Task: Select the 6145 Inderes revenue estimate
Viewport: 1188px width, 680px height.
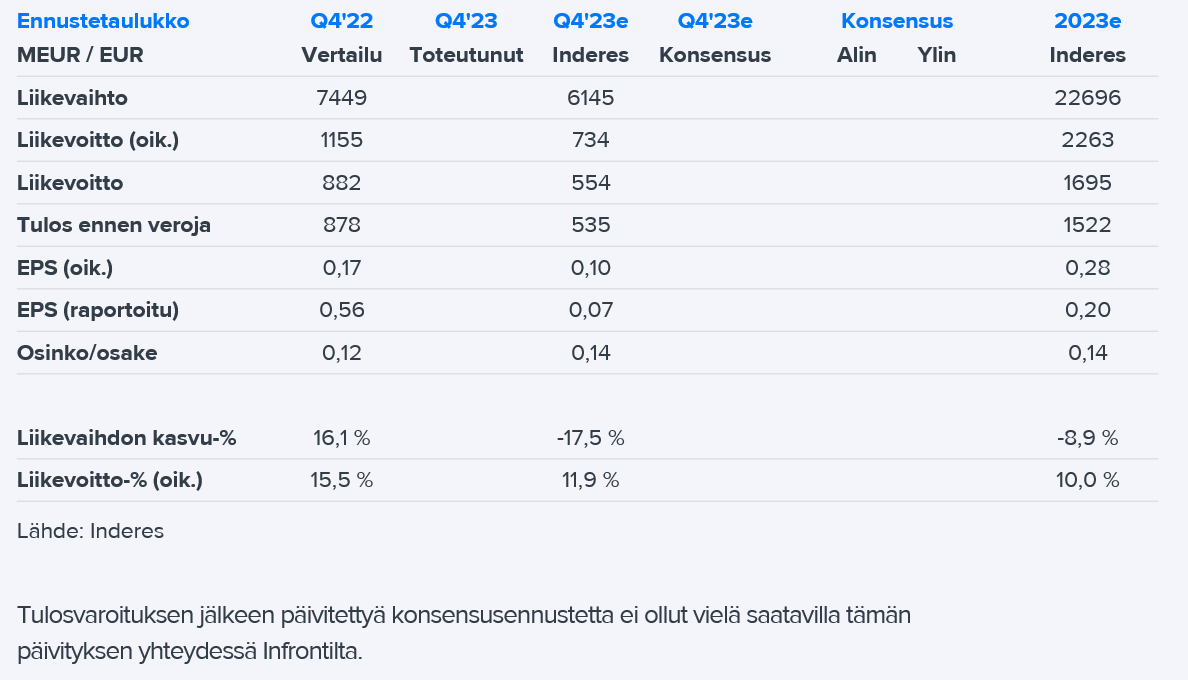Action: tap(590, 98)
